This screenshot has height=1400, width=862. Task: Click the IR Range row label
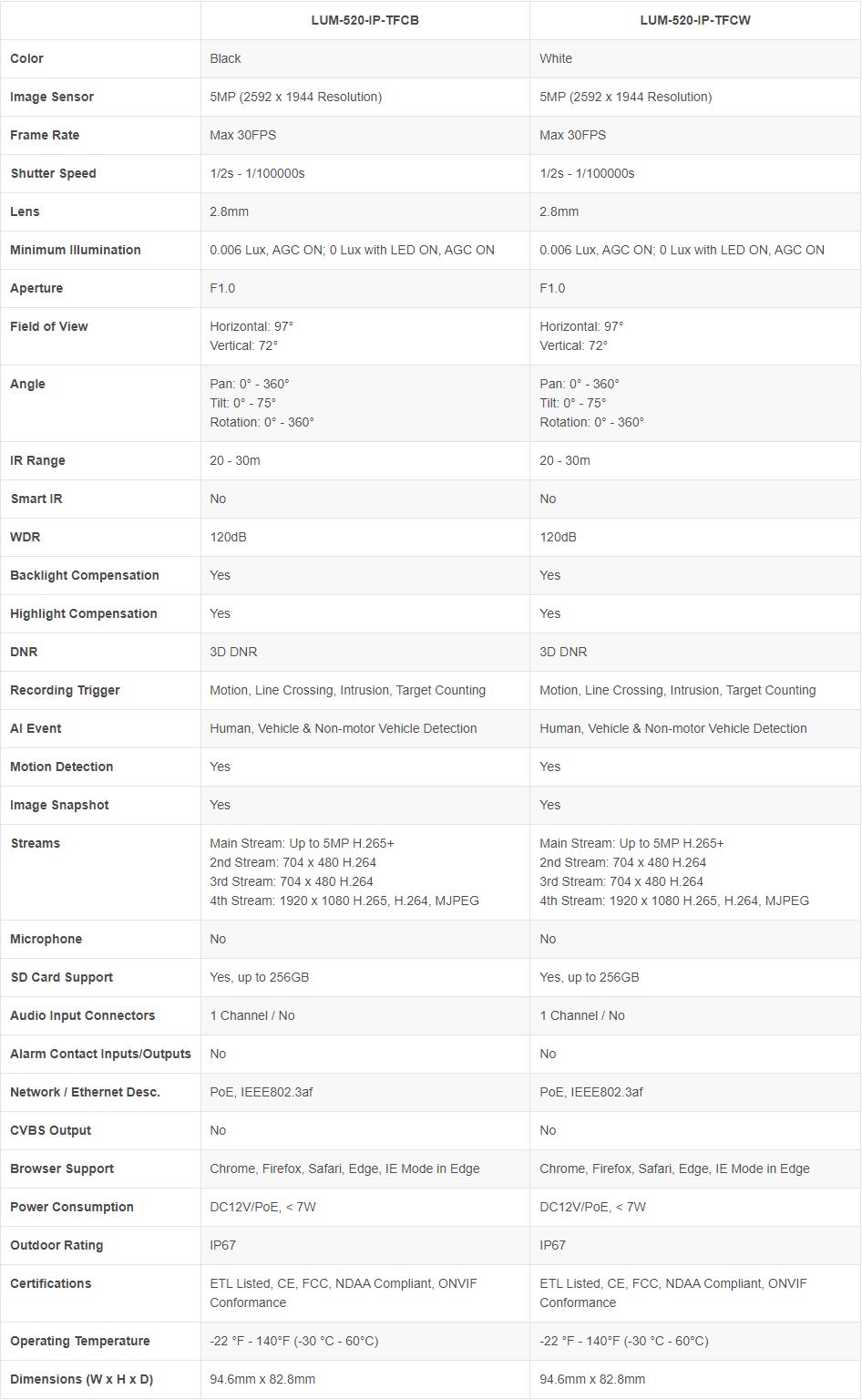click(x=37, y=460)
